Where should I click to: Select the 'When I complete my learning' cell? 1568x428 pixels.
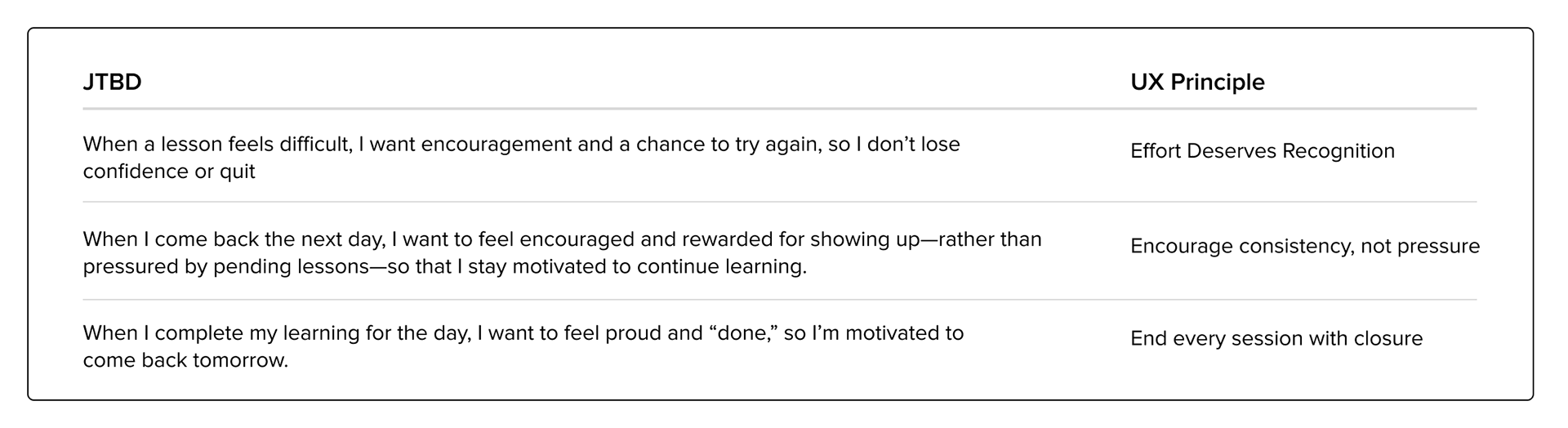(523, 346)
